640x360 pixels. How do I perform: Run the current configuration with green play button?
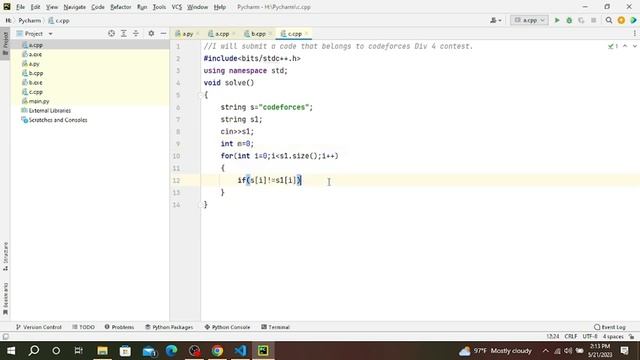557,20
